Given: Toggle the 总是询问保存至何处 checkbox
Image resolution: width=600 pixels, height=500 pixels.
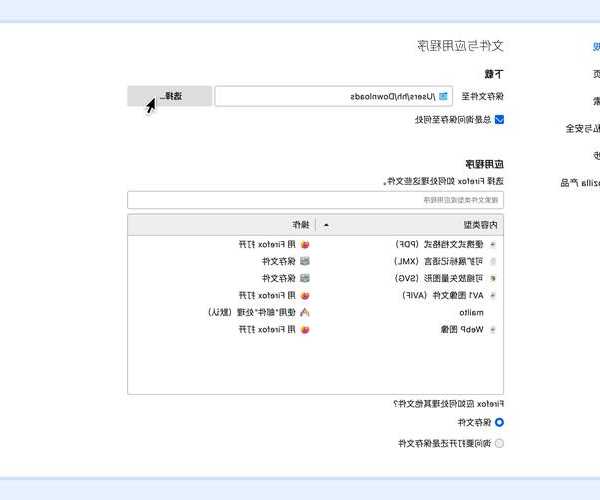Looking at the screenshot, I should 499,119.
